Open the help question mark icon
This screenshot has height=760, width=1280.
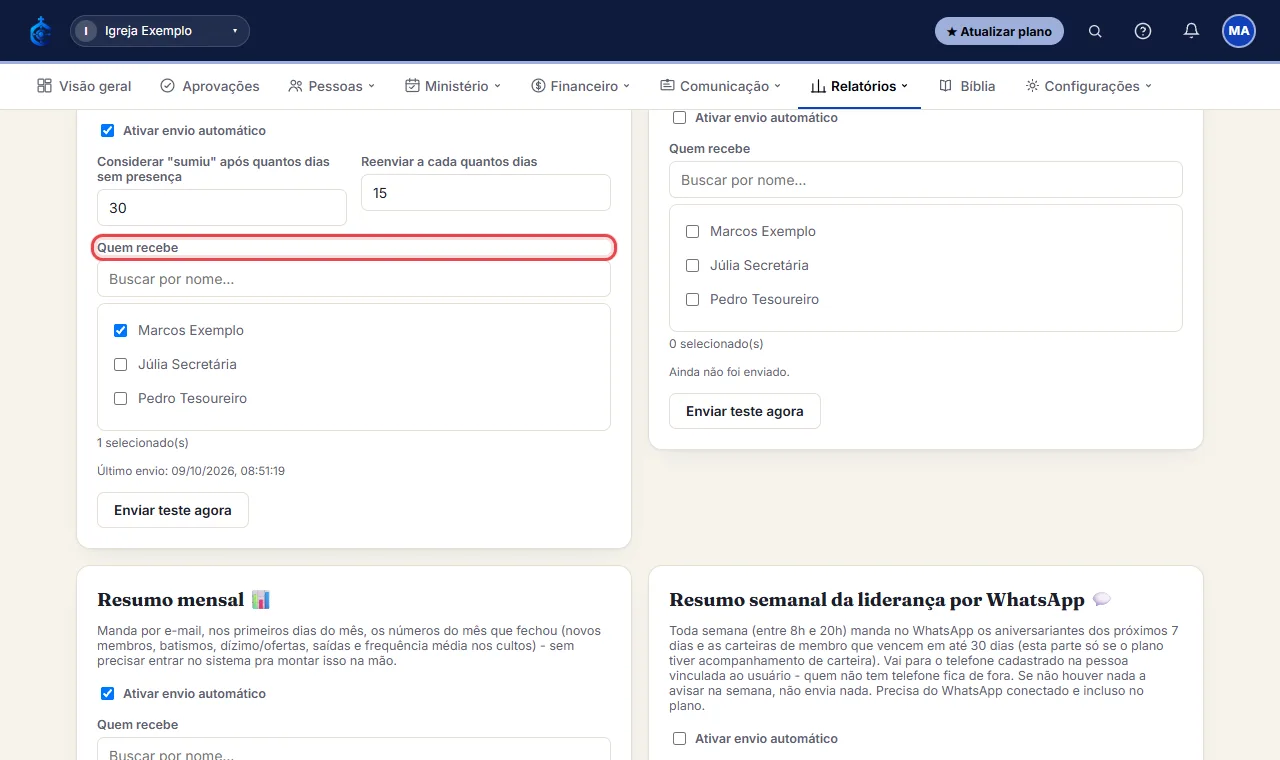(x=1143, y=31)
